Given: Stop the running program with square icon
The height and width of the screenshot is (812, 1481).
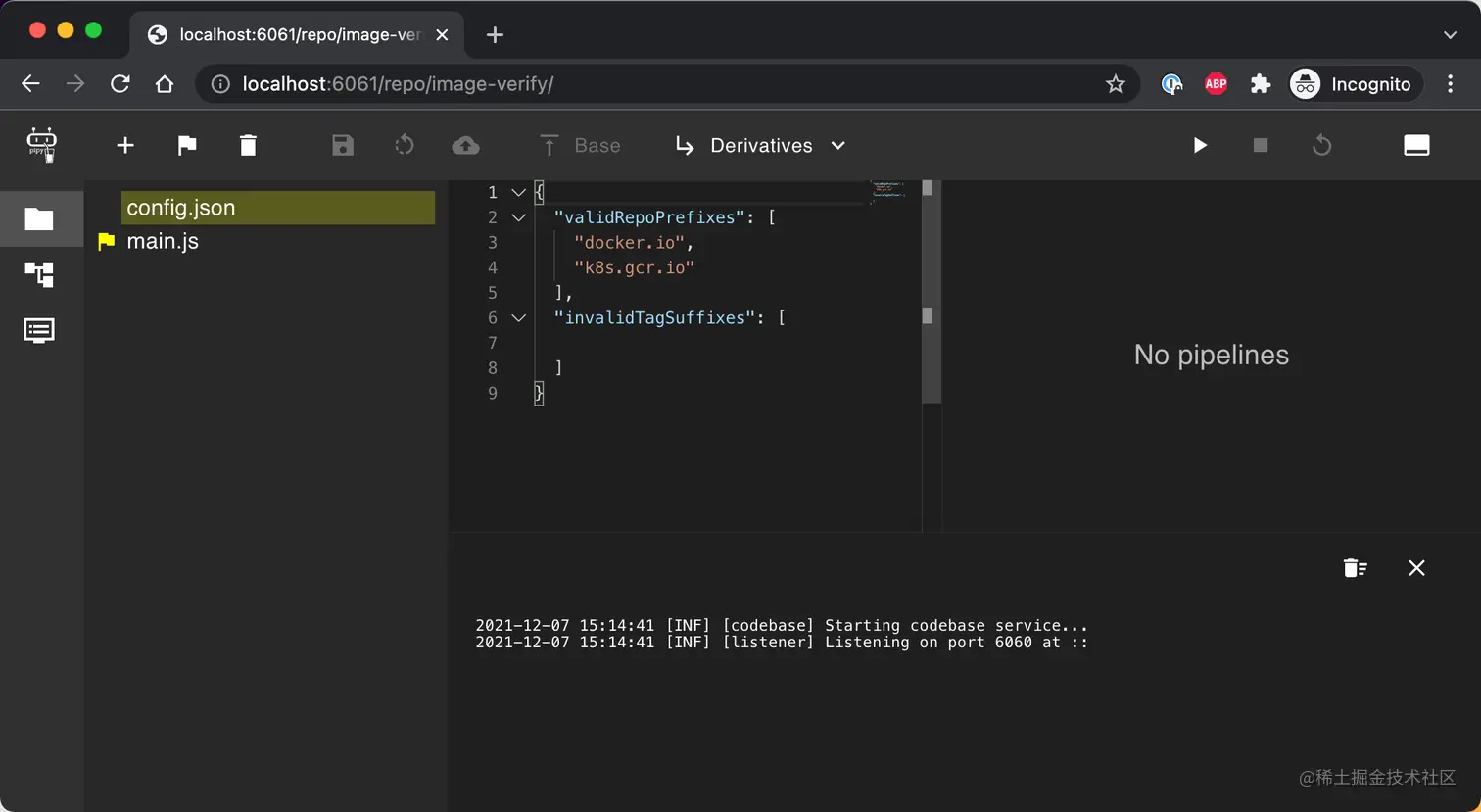Looking at the screenshot, I should pyautogui.click(x=1261, y=145).
